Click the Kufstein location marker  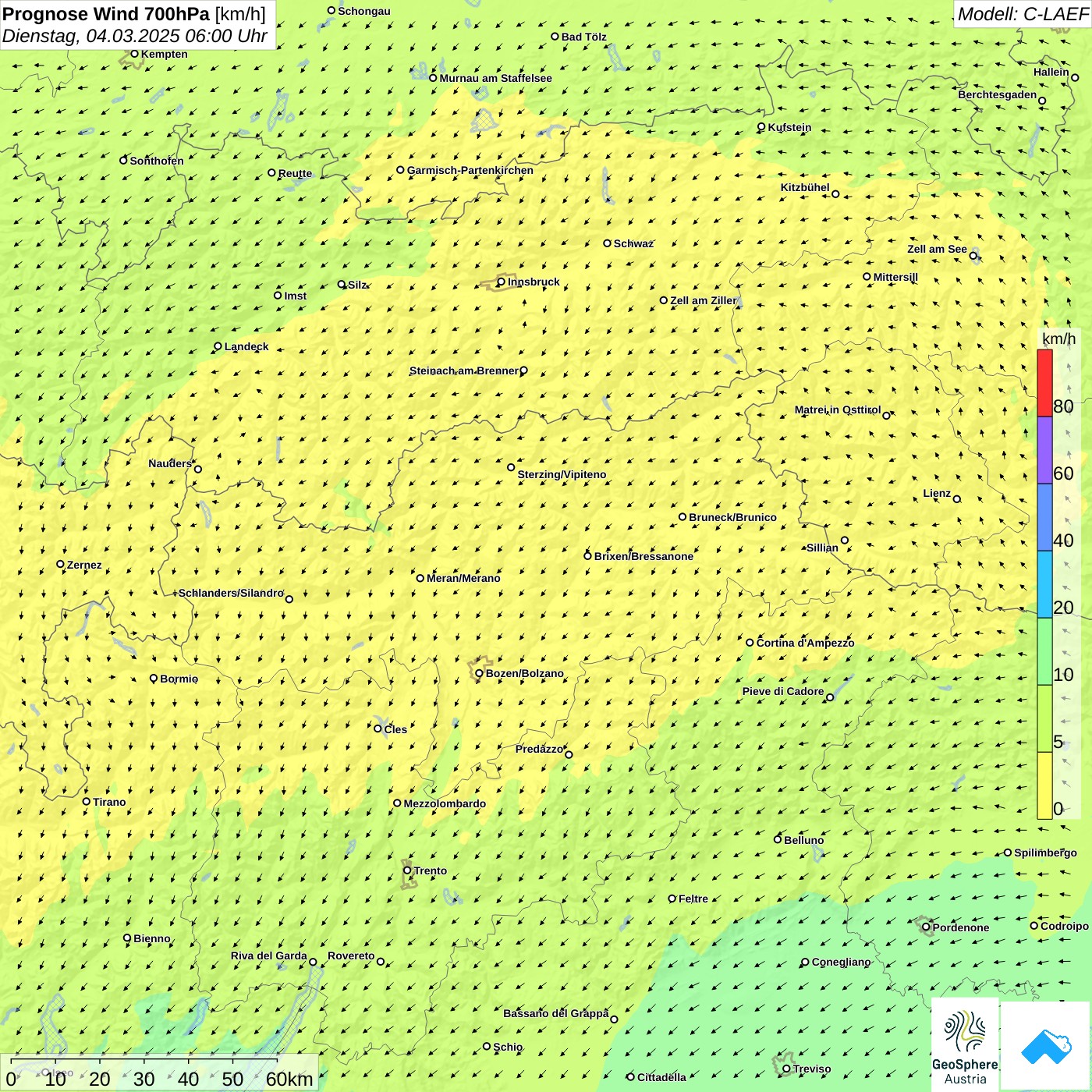tap(761, 126)
